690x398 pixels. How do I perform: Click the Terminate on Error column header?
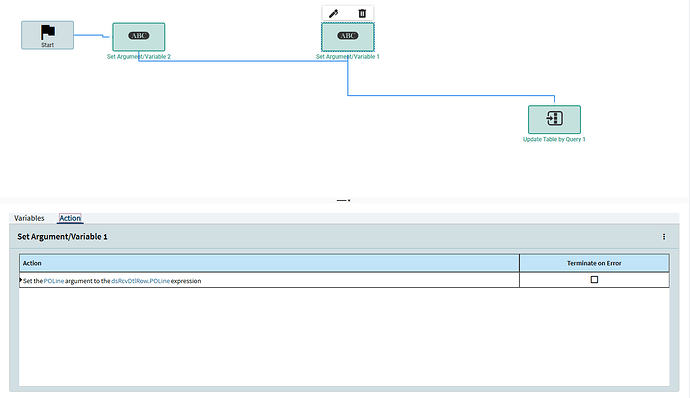[594, 263]
